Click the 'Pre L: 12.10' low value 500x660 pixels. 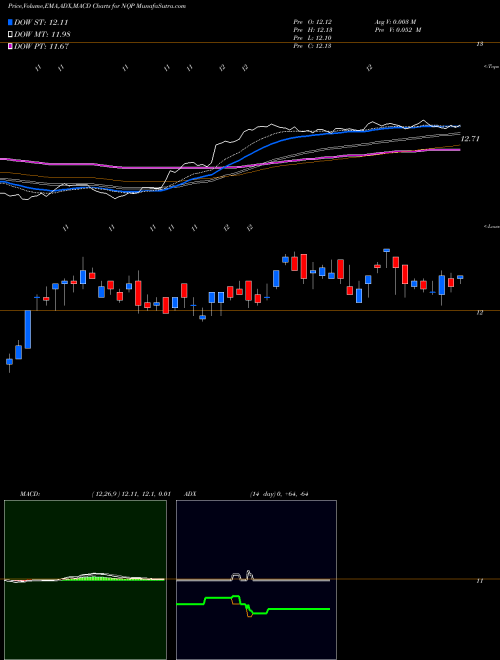[x=312, y=38]
